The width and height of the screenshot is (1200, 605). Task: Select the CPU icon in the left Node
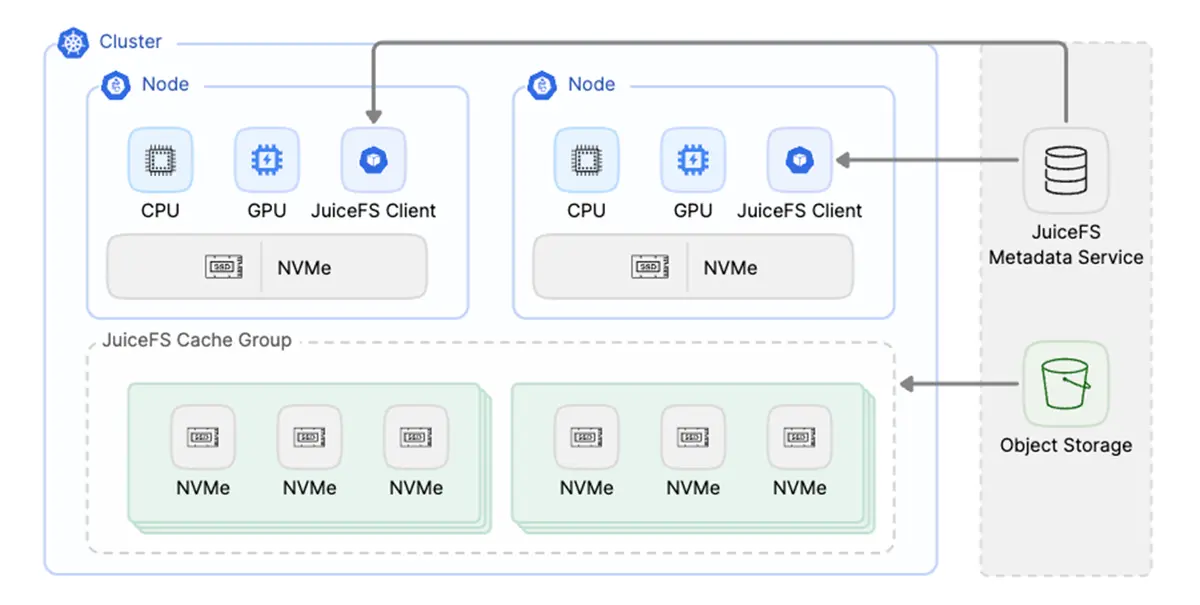coord(160,160)
